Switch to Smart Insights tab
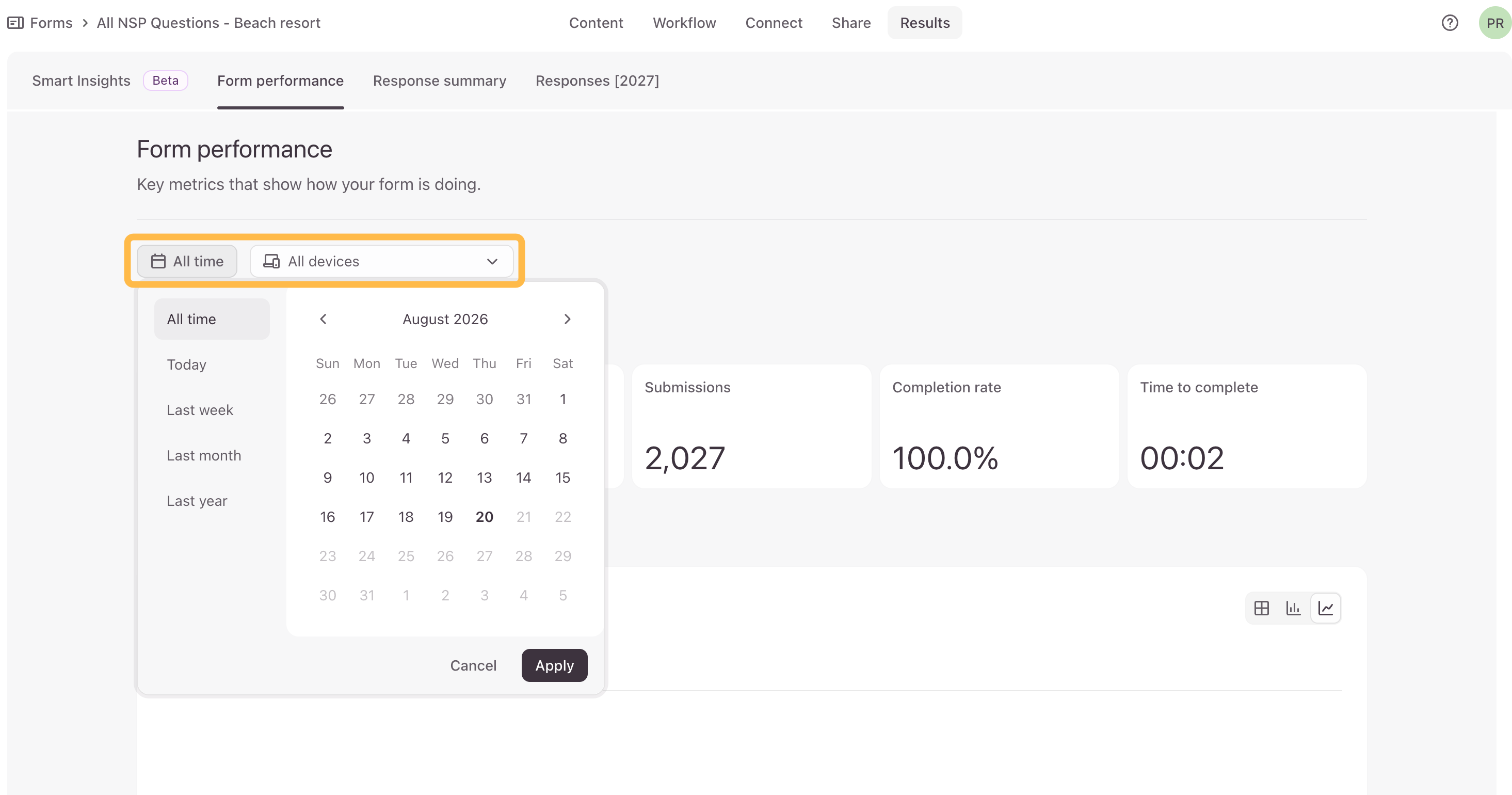 (81, 81)
